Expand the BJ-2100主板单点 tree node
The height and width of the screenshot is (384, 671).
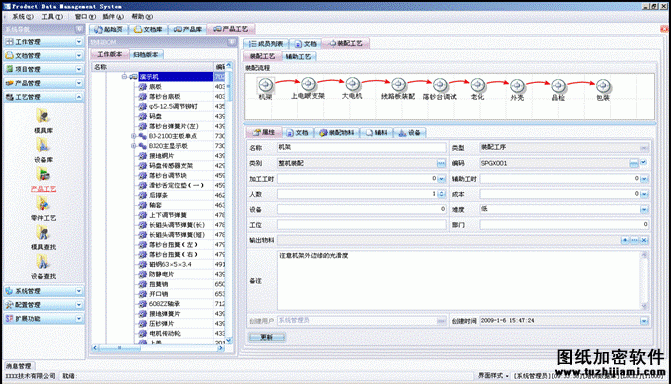tap(134, 136)
